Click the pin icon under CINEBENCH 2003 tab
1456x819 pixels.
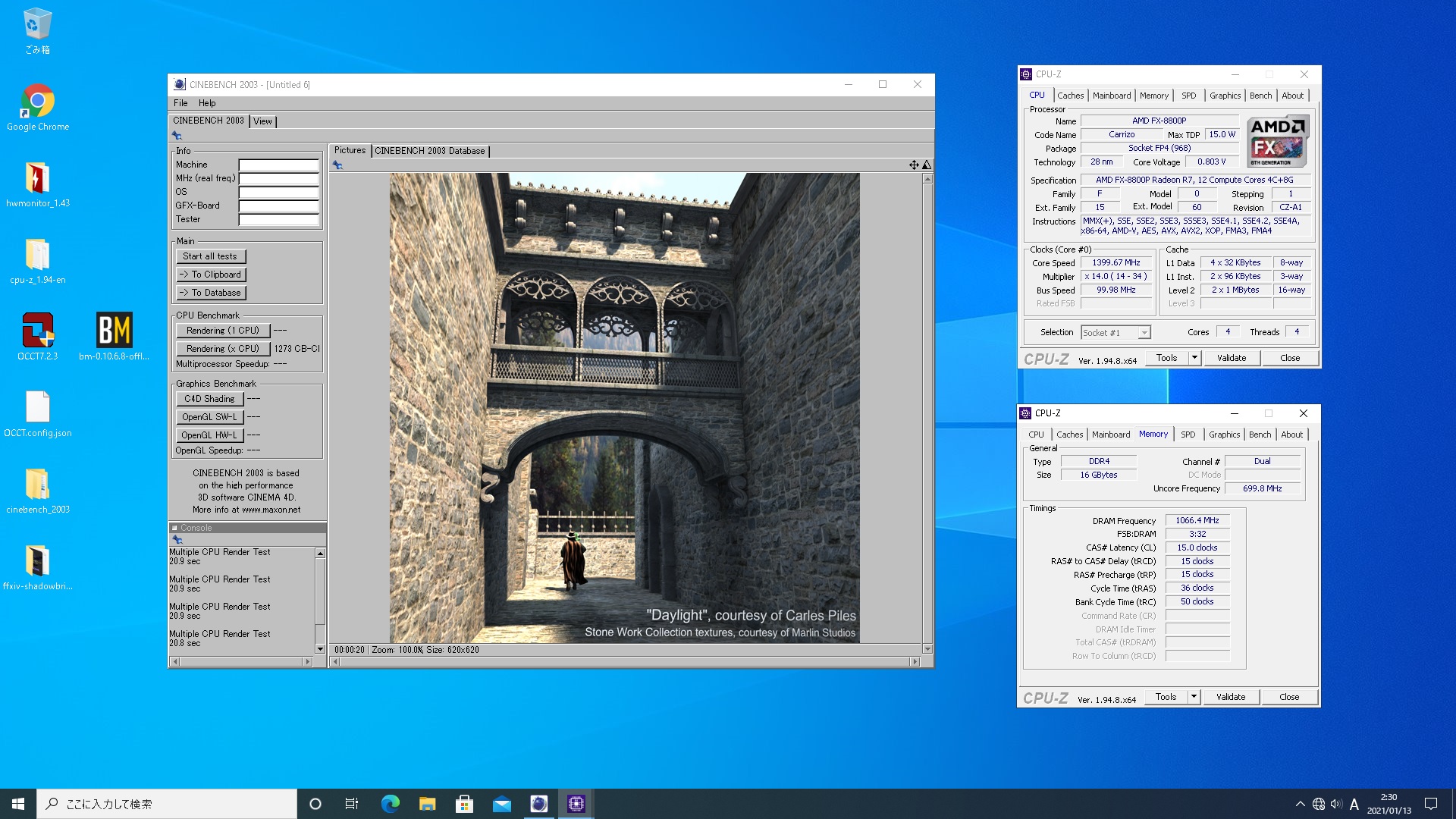[177, 135]
